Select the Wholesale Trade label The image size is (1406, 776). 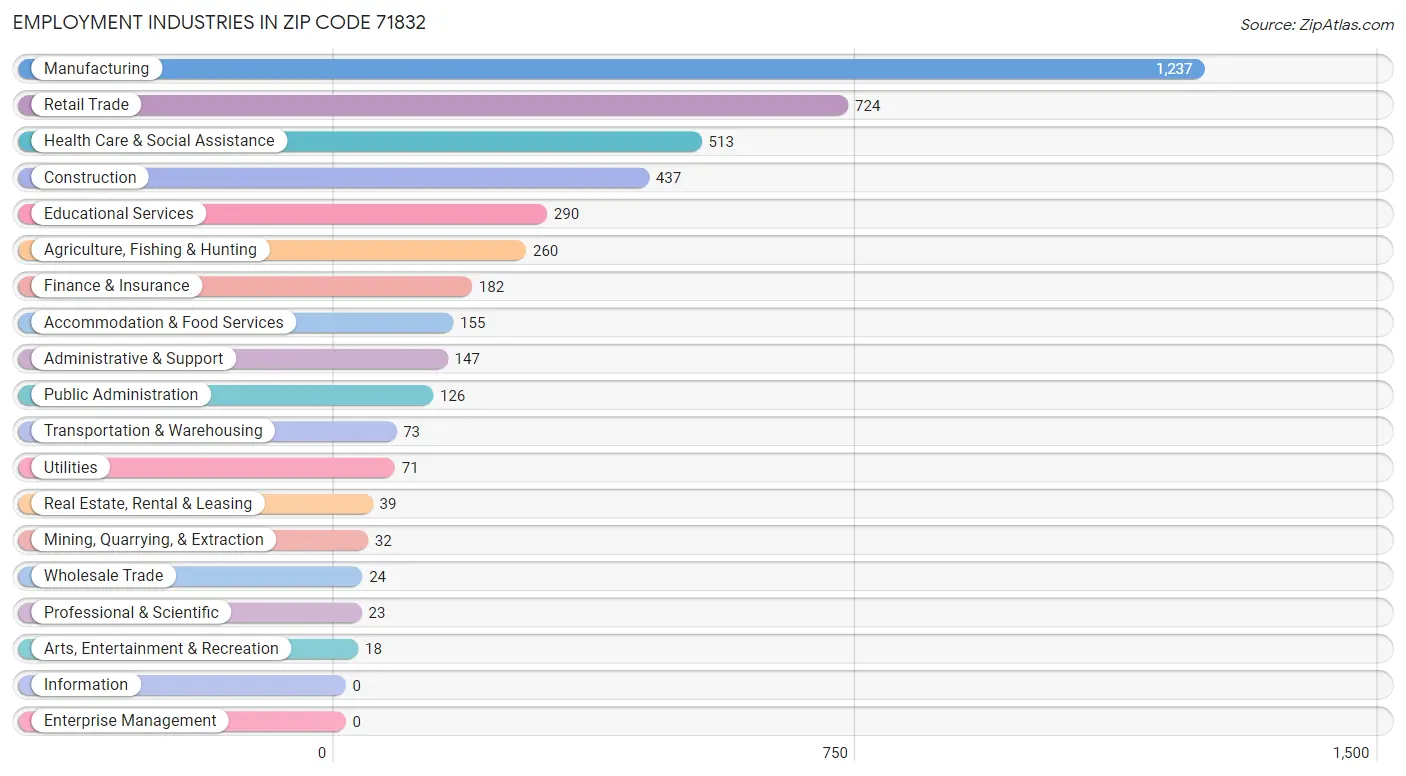pos(103,576)
